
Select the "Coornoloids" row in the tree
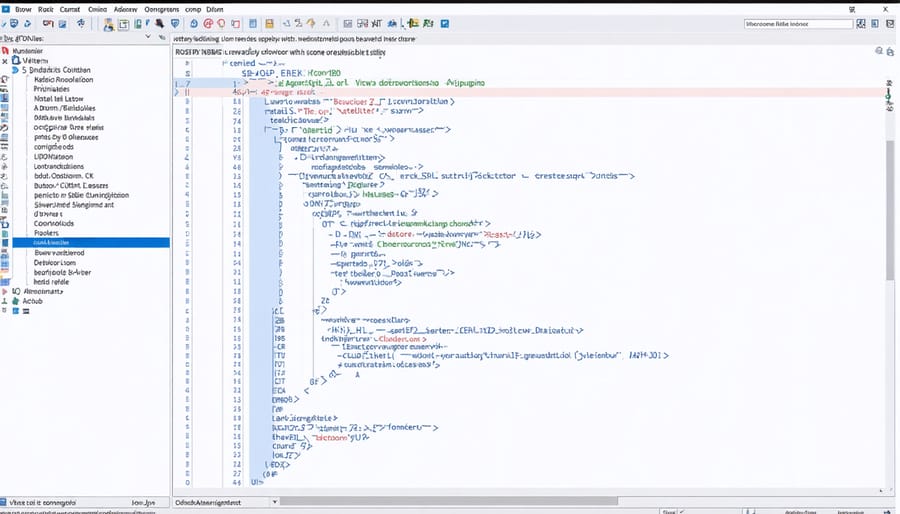point(54,224)
